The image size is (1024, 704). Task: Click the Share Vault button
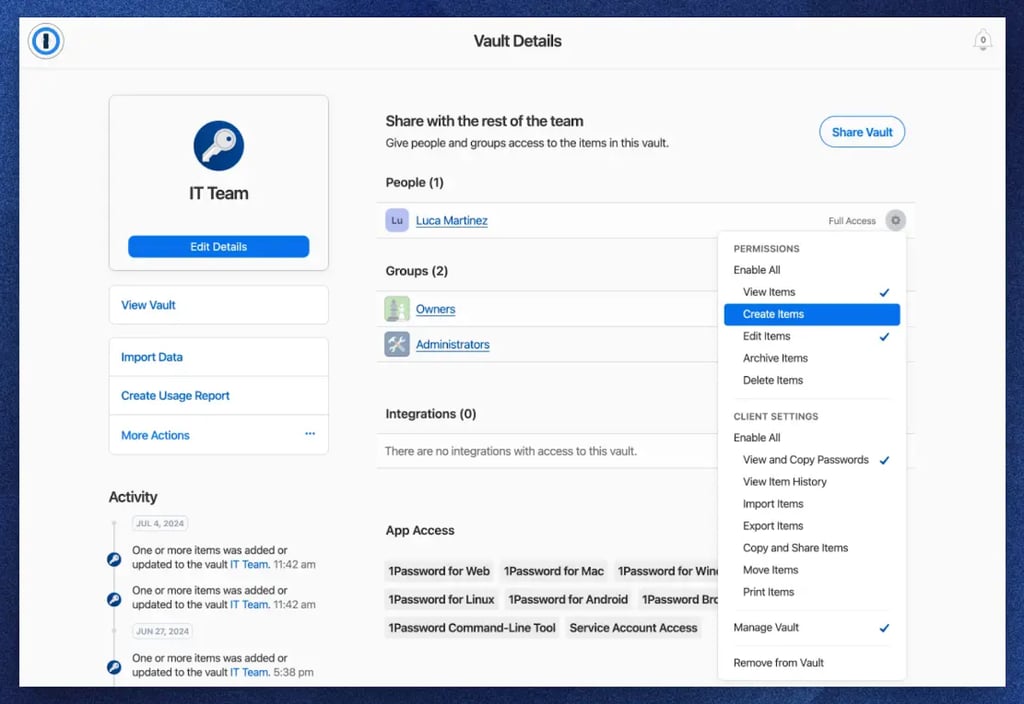[862, 131]
